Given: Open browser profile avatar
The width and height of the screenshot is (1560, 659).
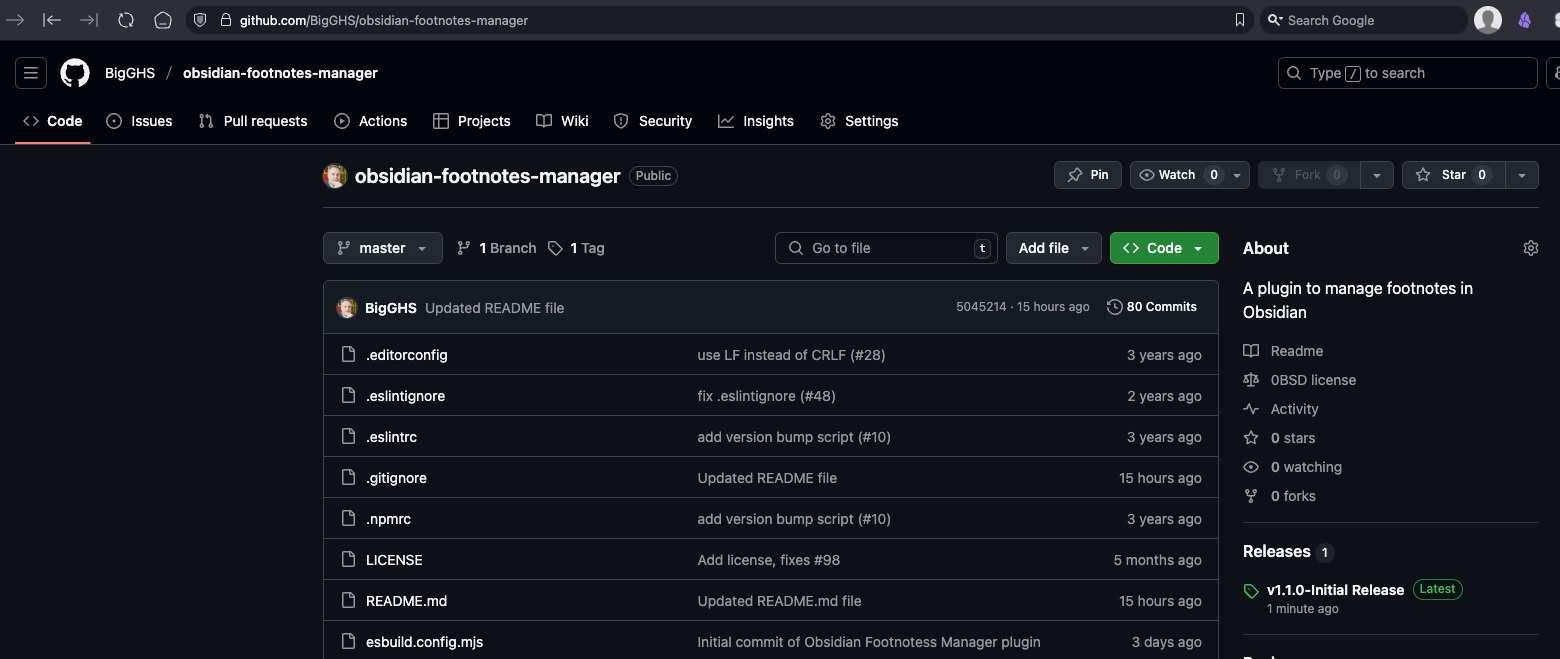Looking at the screenshot, I should coord(1488,20).
